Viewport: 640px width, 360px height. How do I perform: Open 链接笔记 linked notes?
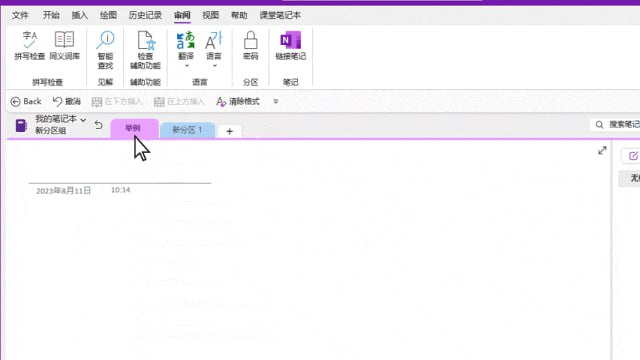[291, 46]
